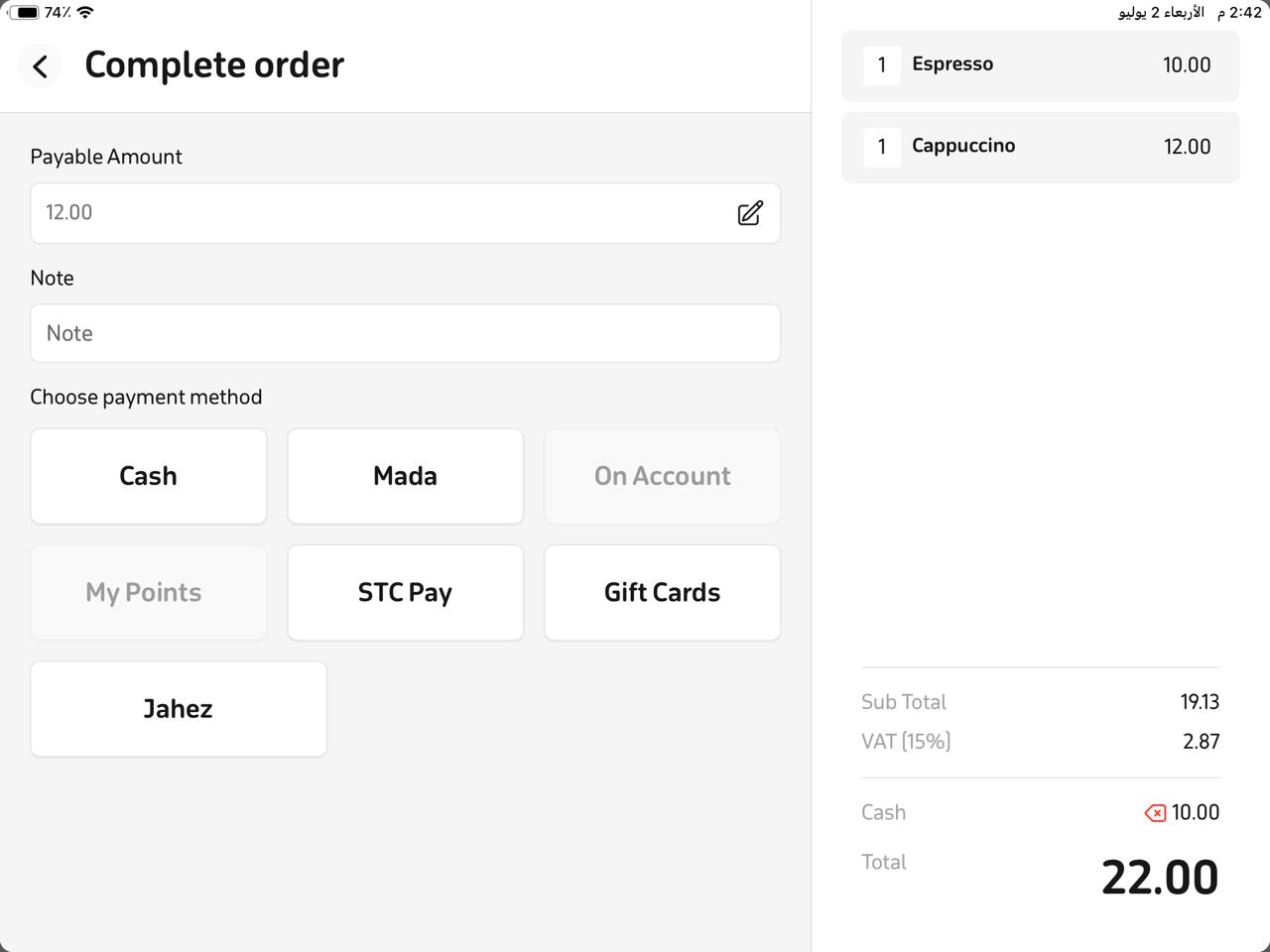Focus the Payable Amount field
Screen dimensions: 1270x952
point(405,213)
